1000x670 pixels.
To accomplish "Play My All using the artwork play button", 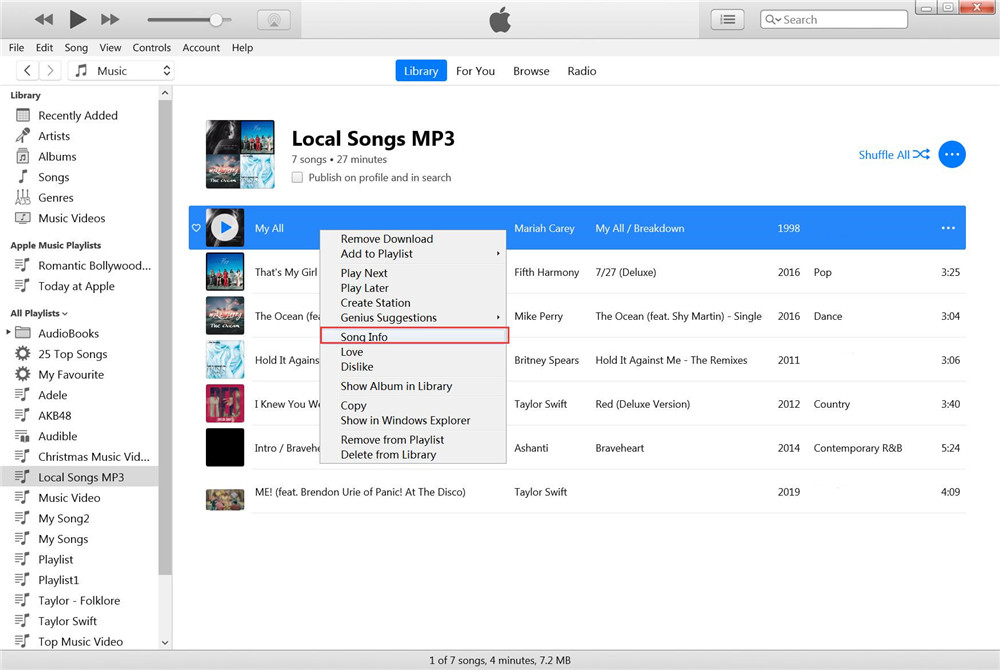I will pyautogui.click(x=224, y=228).
